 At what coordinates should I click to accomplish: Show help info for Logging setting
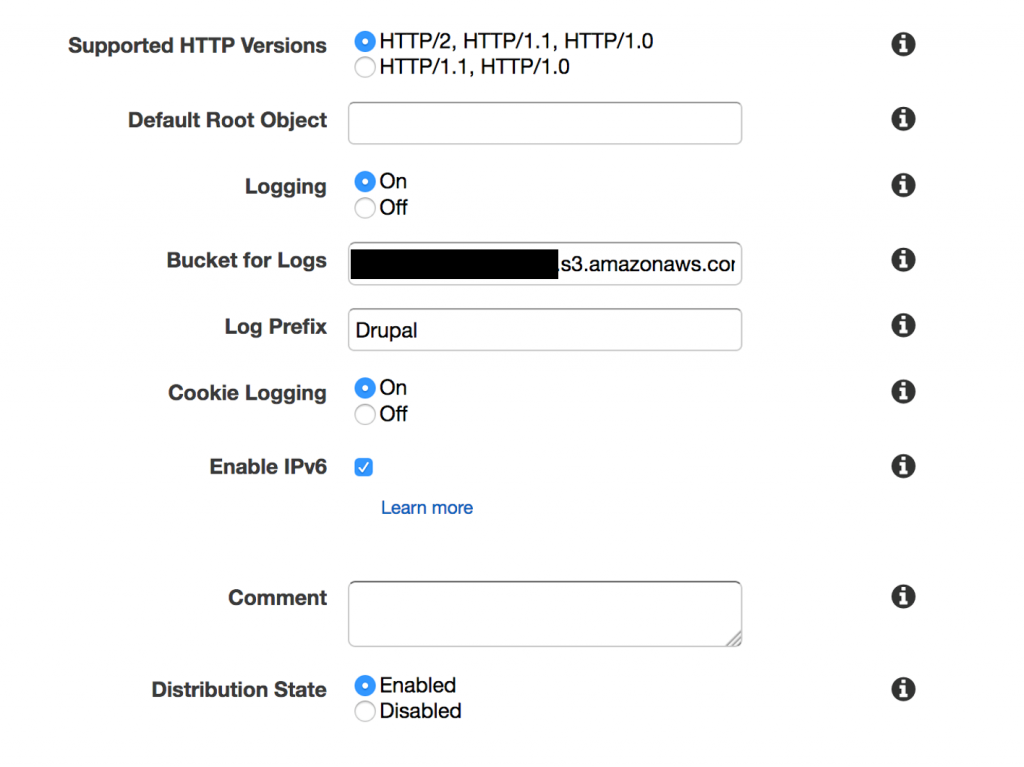pyautogui.click(x=903, y=185)
